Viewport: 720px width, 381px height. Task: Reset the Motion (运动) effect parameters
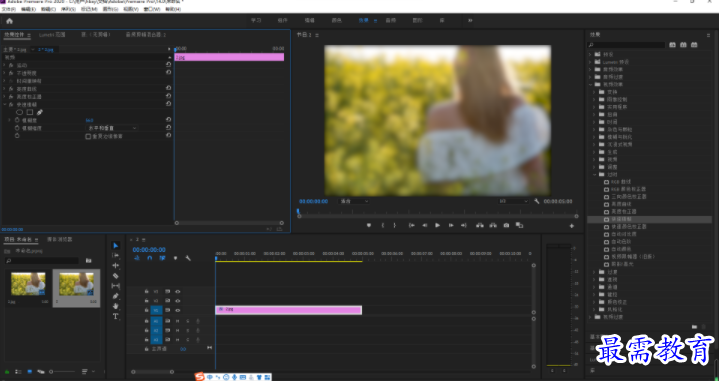[169, 65]
